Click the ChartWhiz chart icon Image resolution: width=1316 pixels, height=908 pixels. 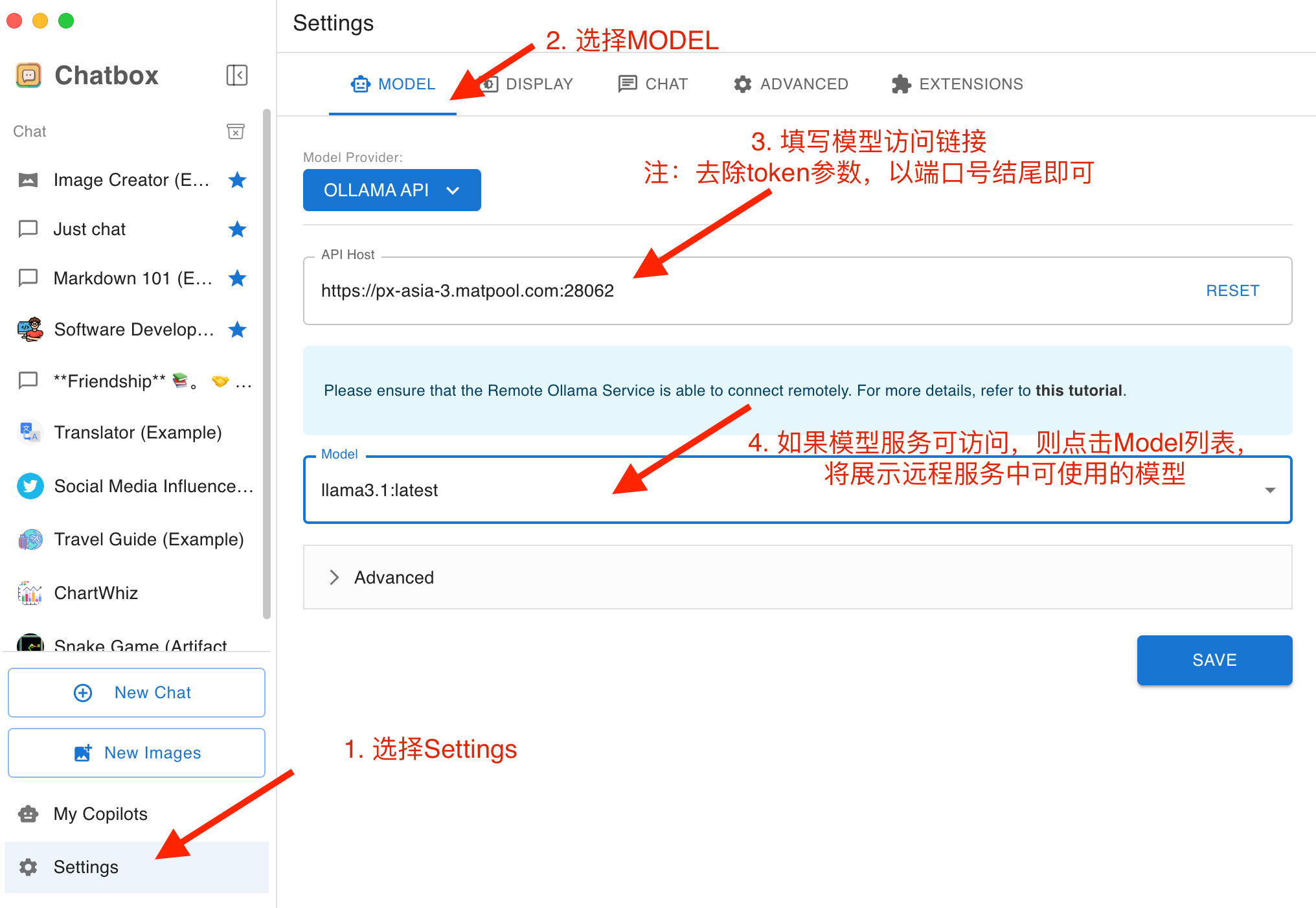[30, 593]
